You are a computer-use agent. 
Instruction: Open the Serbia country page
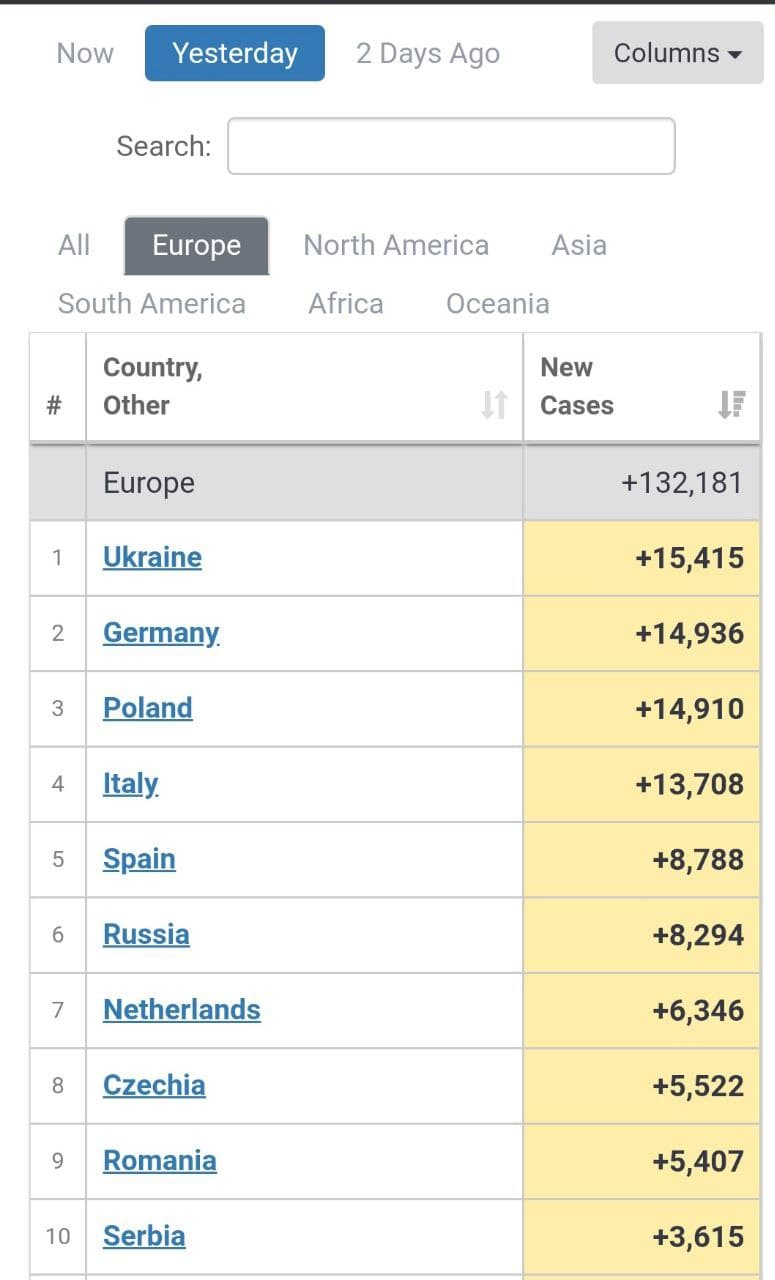click(x=144, y=1236)
